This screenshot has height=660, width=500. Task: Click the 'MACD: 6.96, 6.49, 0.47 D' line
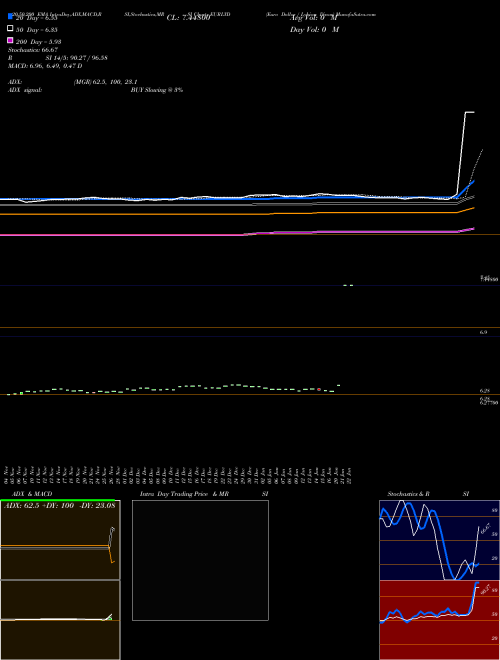point(45,66)
